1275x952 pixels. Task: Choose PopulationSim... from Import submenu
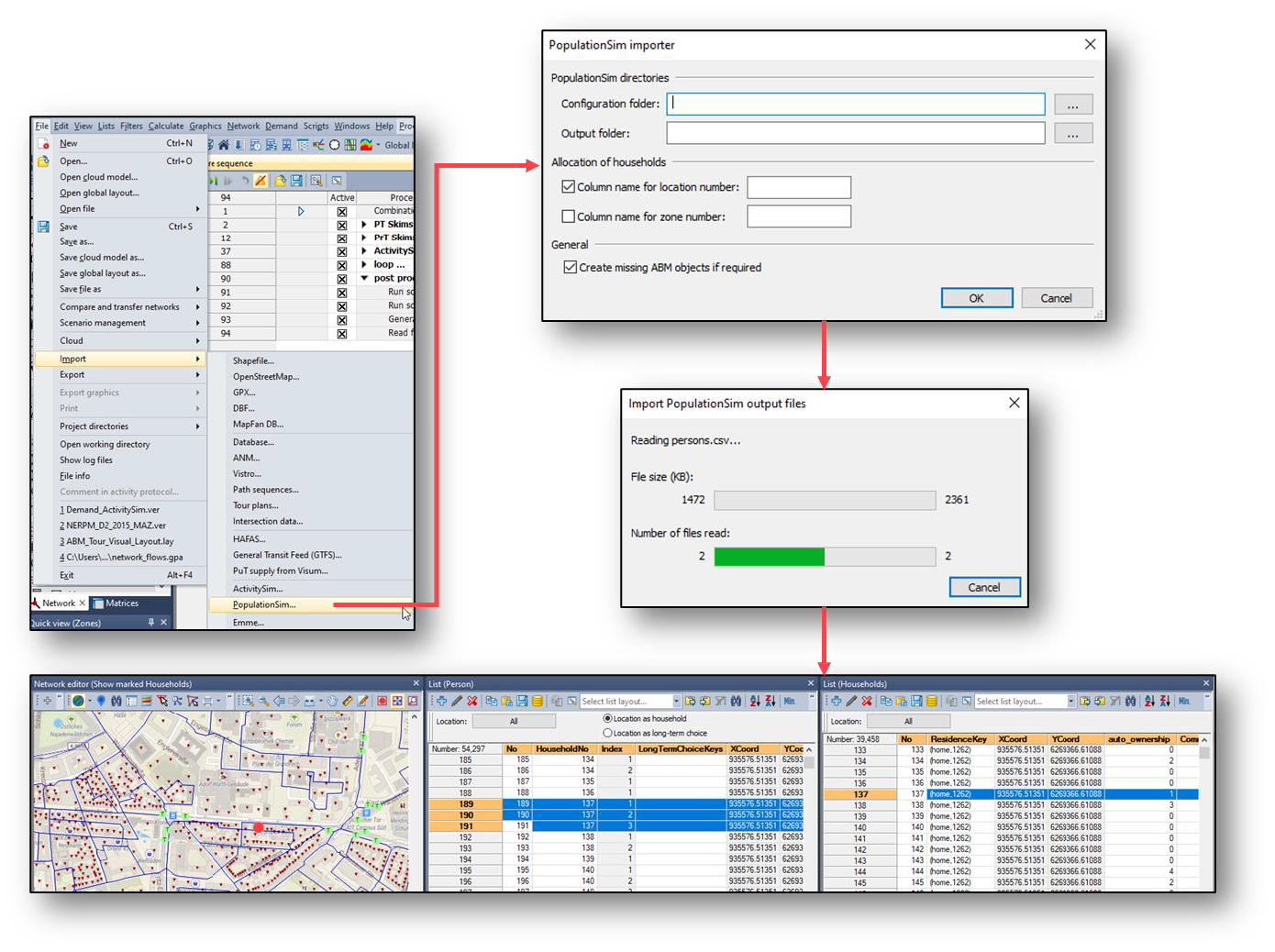(x=264, y=604)
